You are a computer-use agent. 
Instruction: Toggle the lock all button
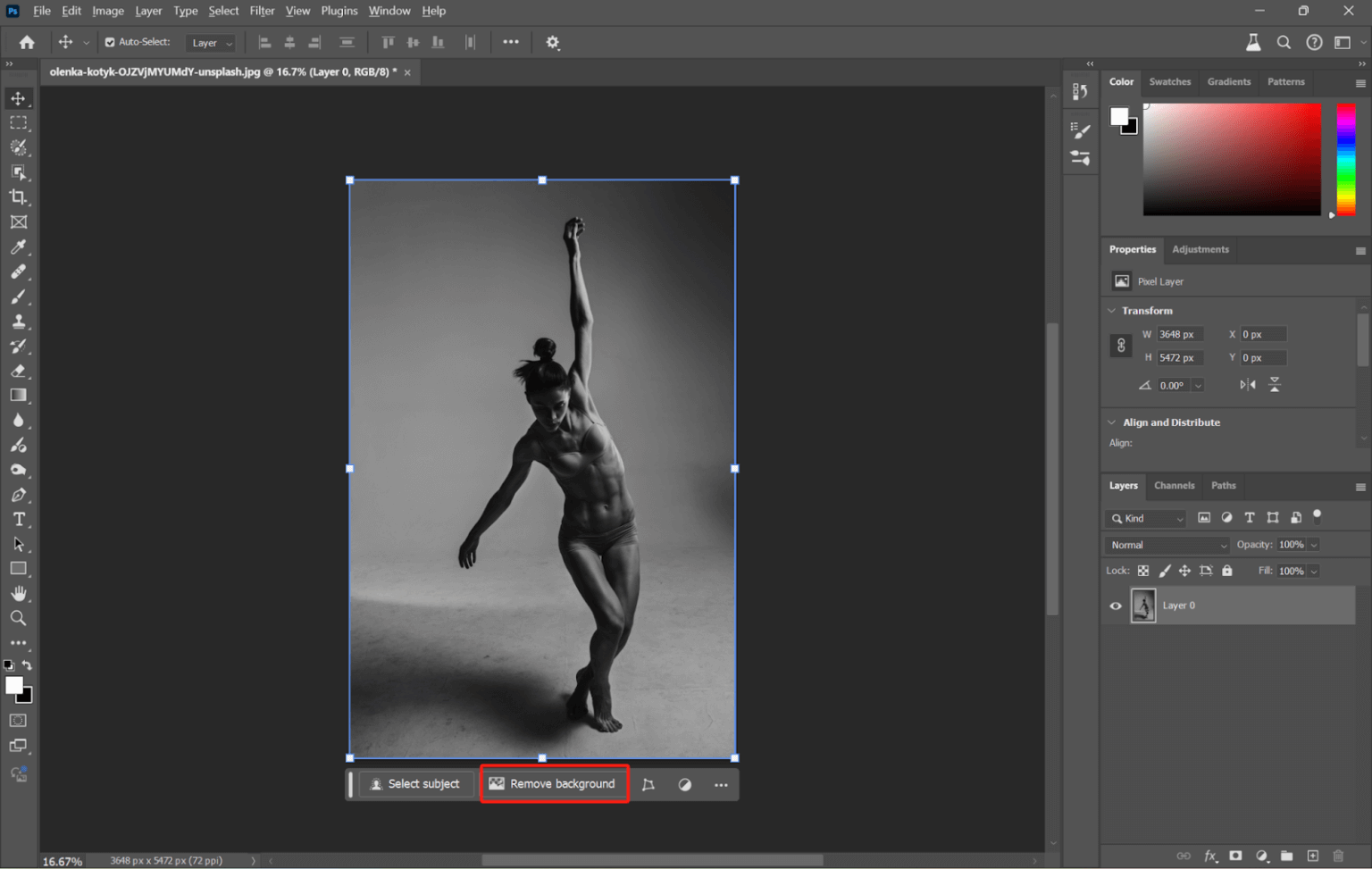coord(1227,571)
